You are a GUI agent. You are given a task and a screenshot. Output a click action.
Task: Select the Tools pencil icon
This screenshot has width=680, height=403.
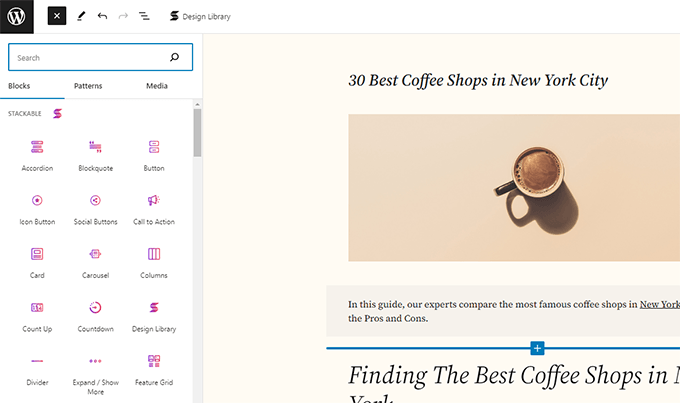81,17
